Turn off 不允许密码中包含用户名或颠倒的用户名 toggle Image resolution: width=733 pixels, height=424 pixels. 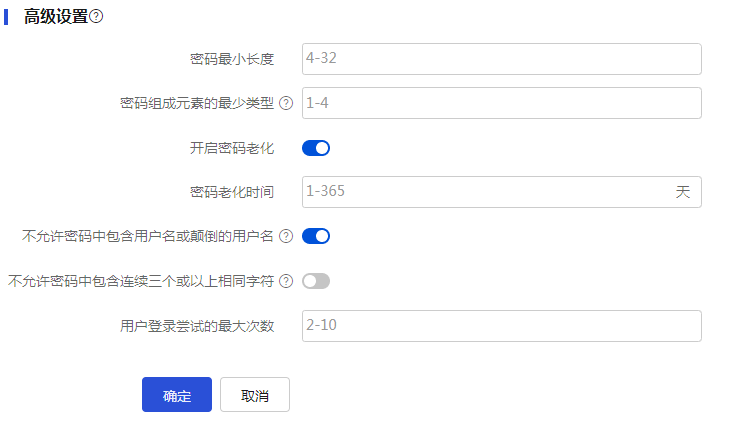point(316,237)
